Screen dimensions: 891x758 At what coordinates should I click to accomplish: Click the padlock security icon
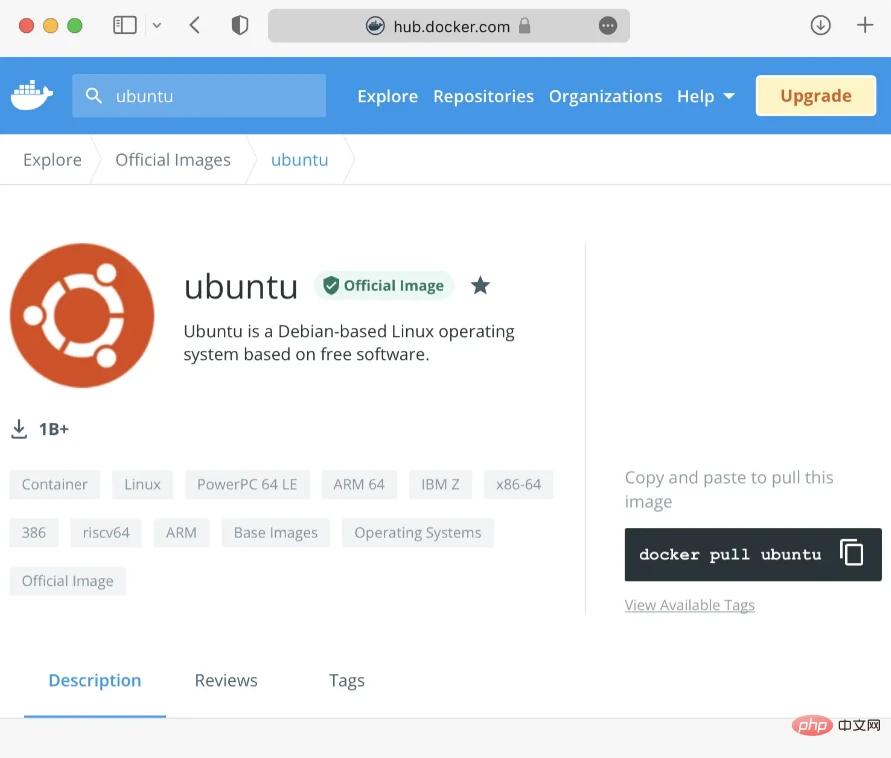point(524,26)
